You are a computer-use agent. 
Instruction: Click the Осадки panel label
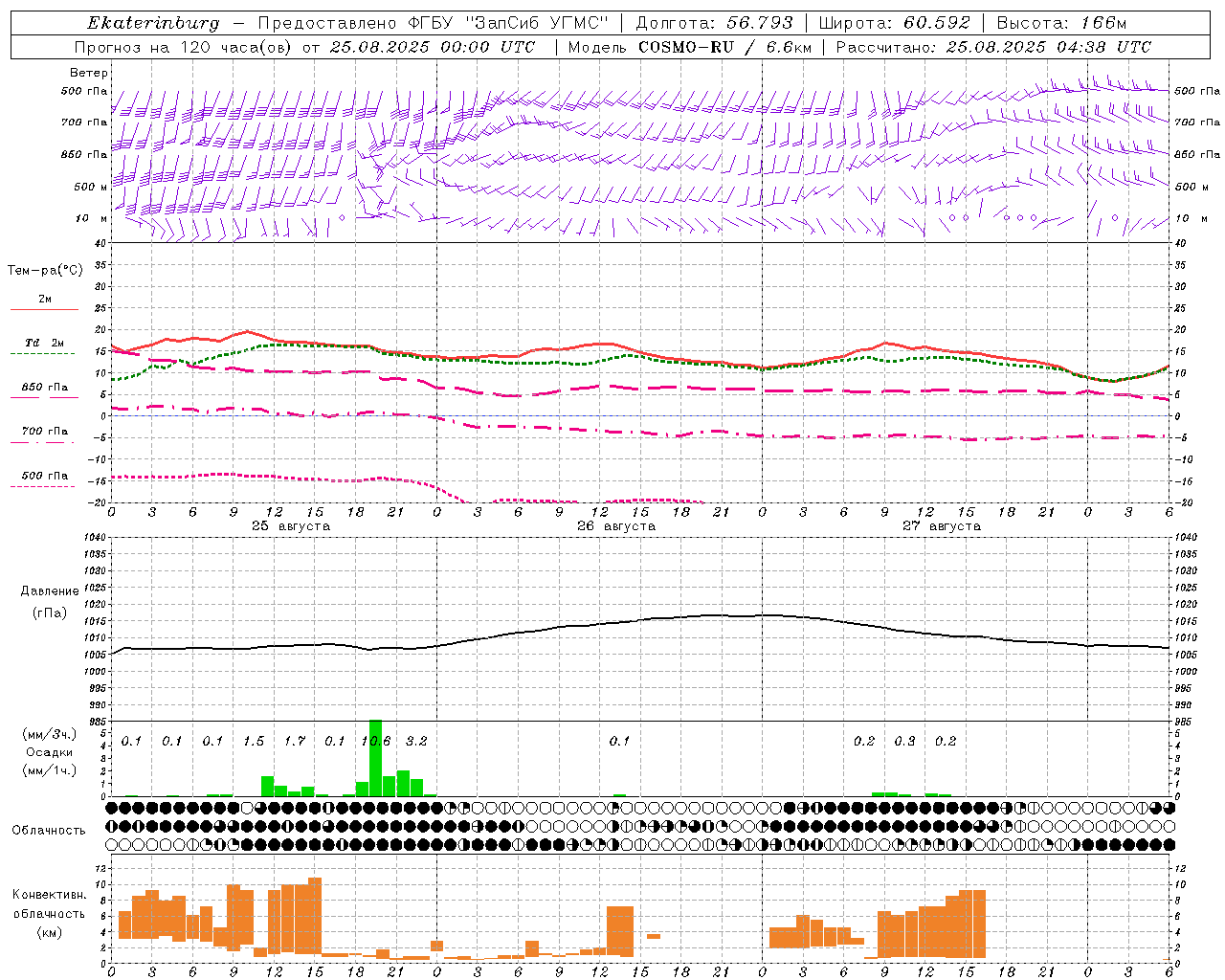pos(50,752)
